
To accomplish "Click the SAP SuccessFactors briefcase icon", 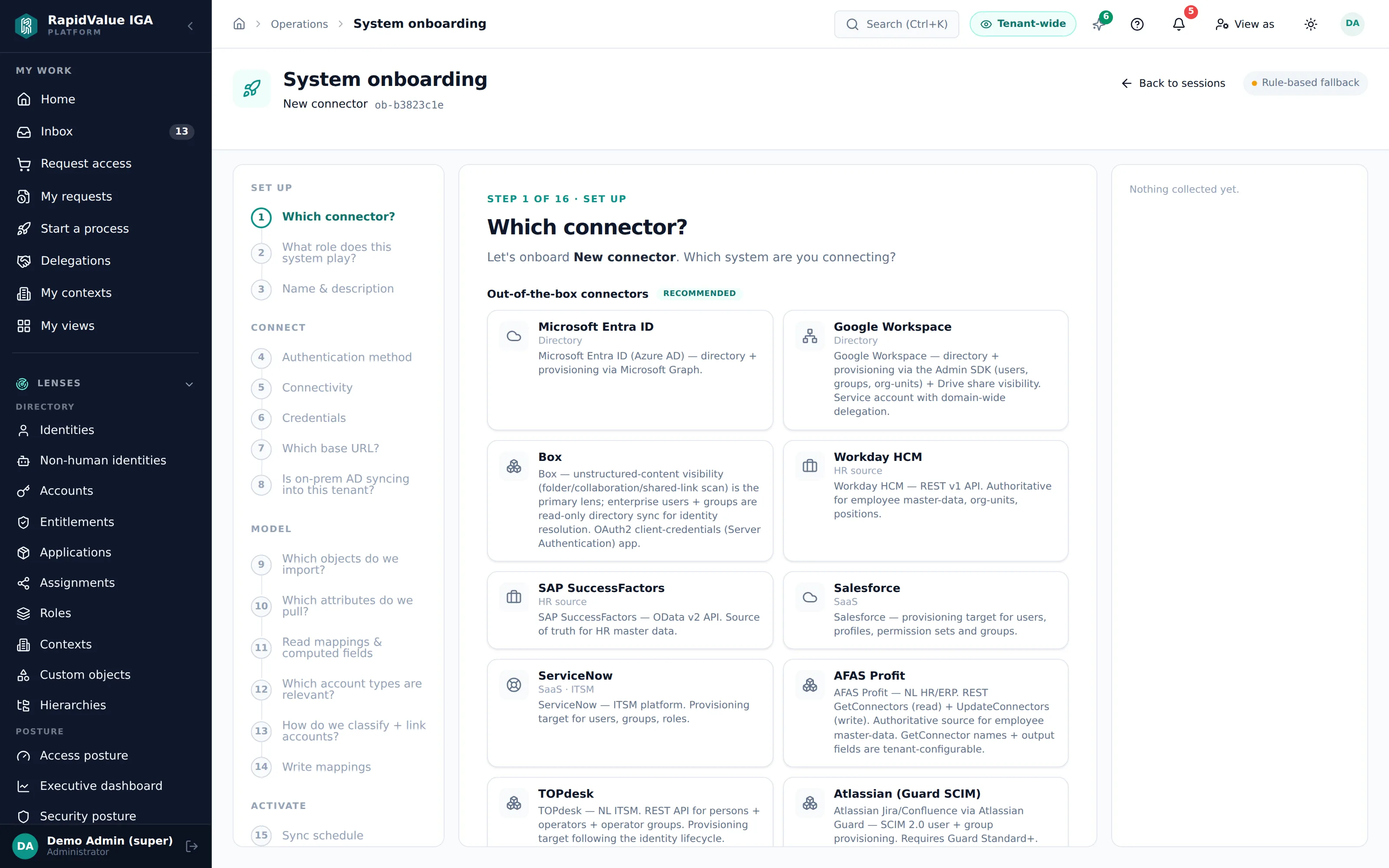I will [x=513, y=597].
